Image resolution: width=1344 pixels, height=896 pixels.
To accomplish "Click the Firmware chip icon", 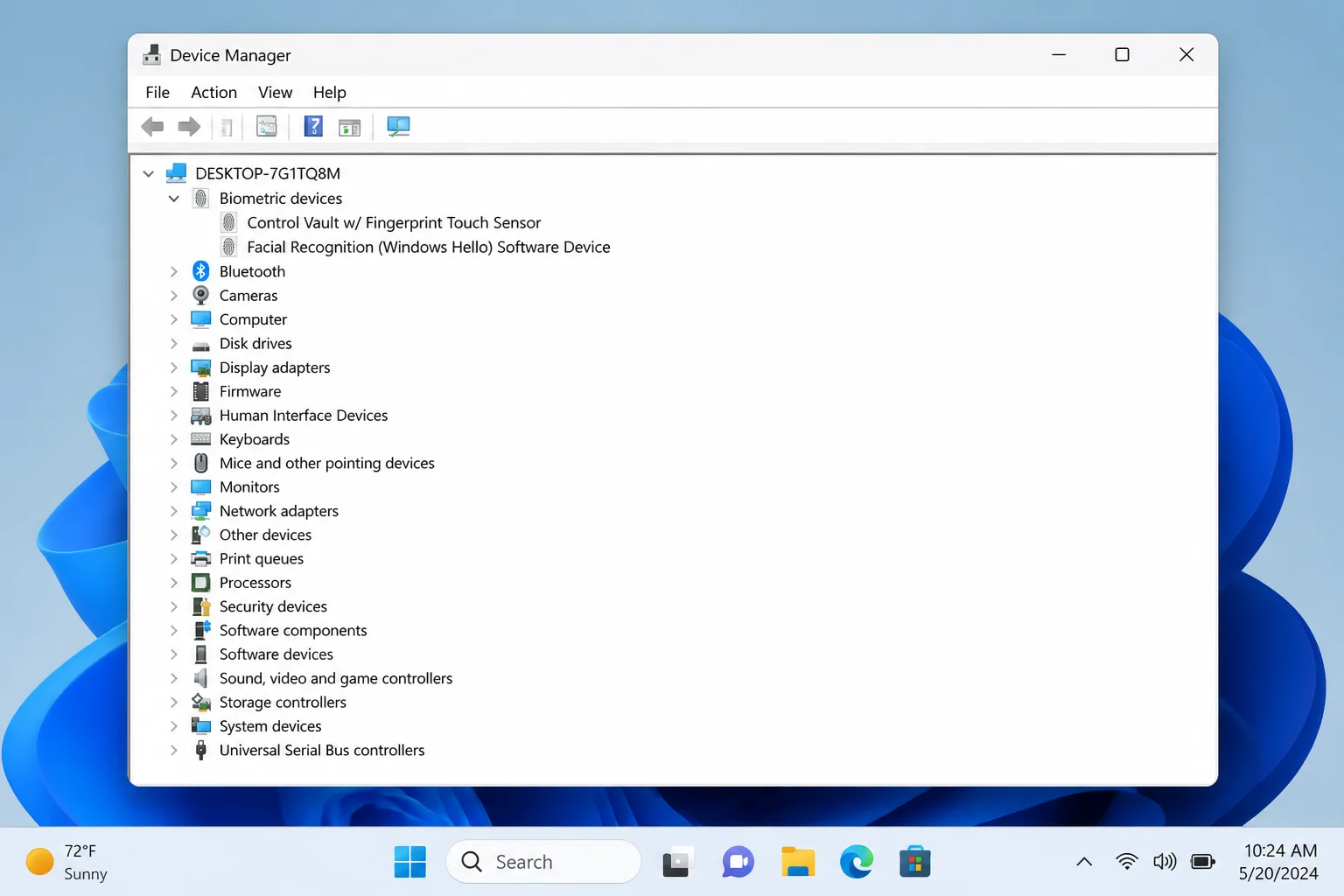I will [x=201, y=391].
